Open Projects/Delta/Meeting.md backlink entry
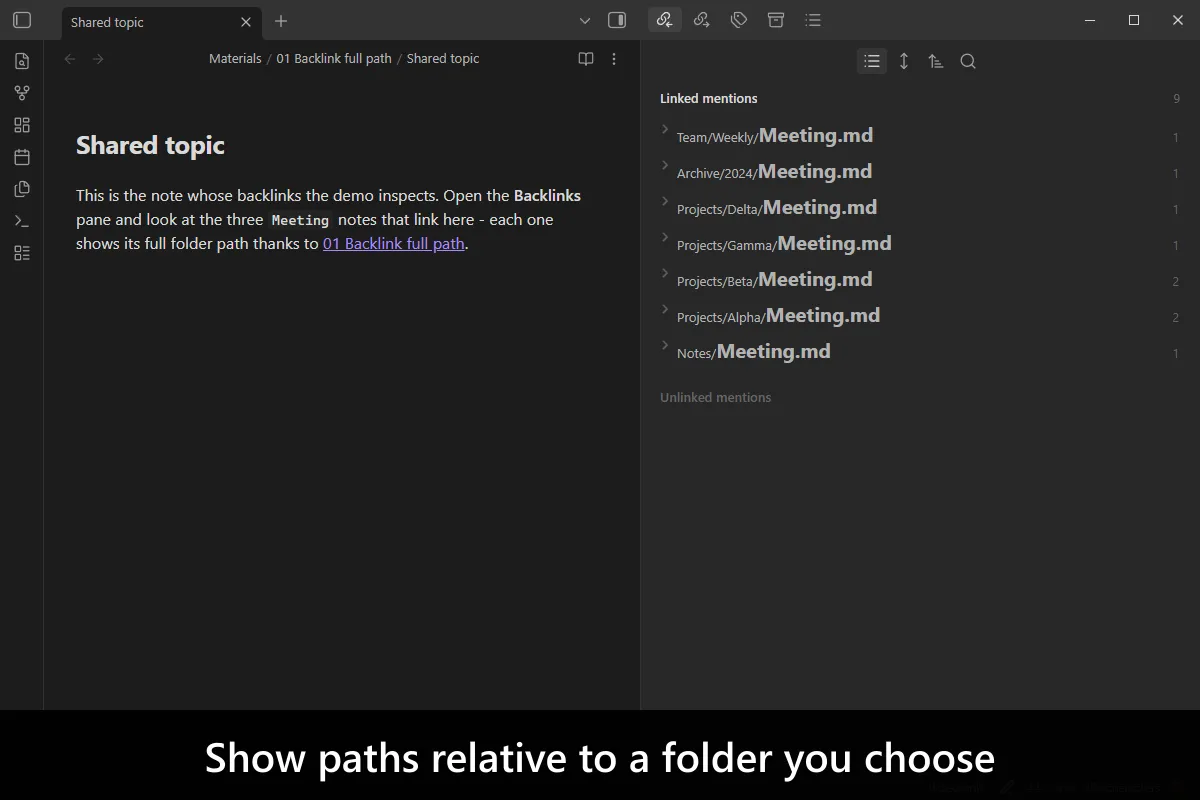 (x=777, y=208)
